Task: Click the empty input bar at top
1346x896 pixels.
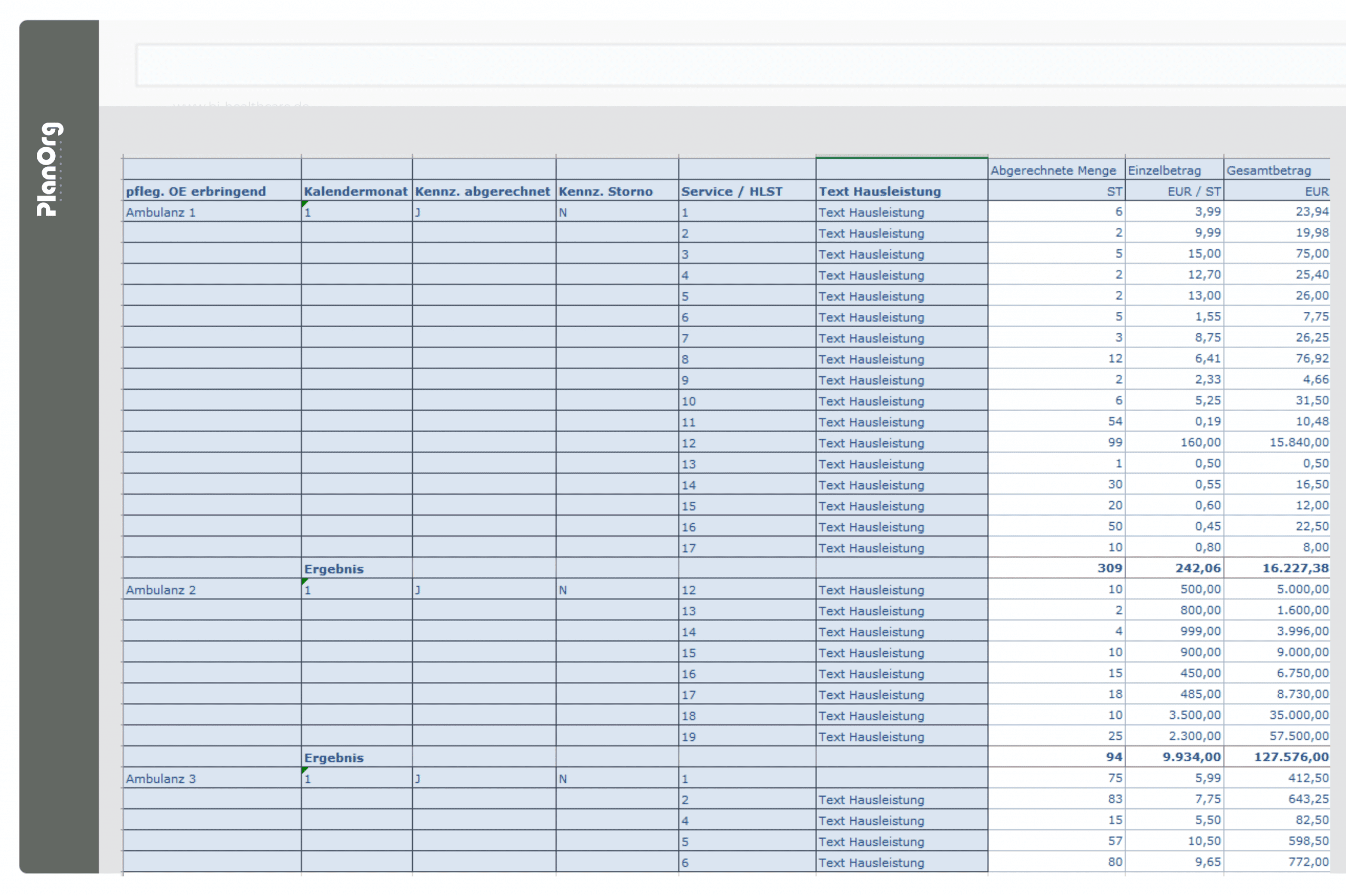Action: [740, 65]
